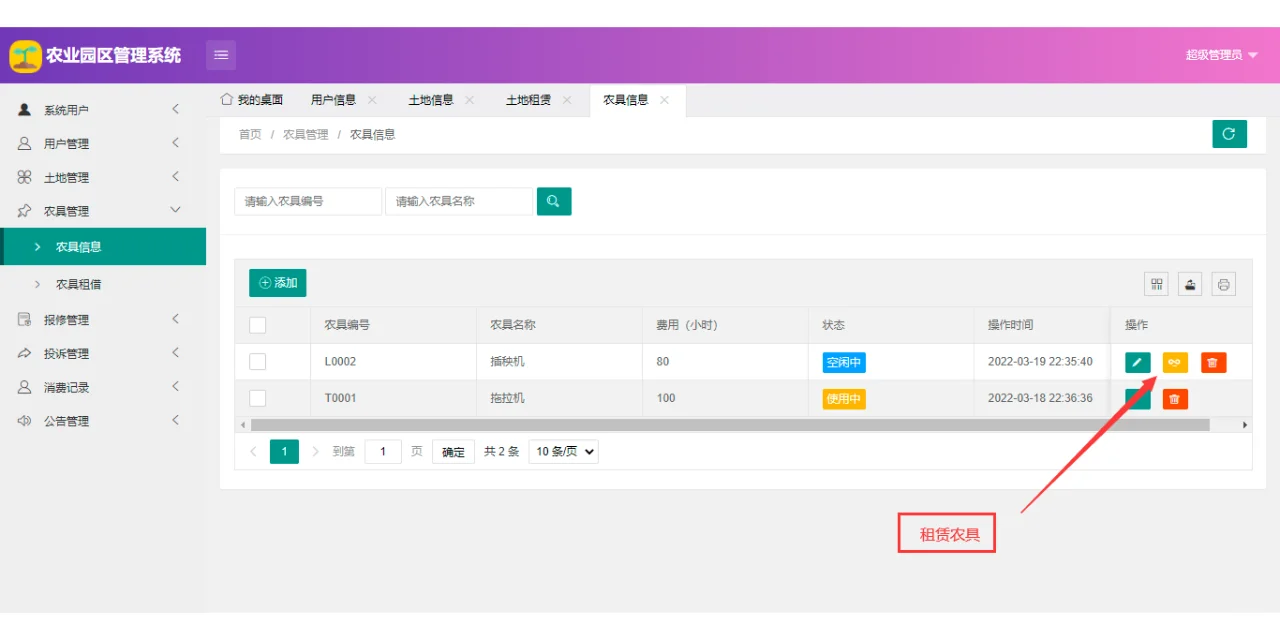Screen dimensions: 1280x640
Task: Click the print table icon
Action: click(1224, 284)
